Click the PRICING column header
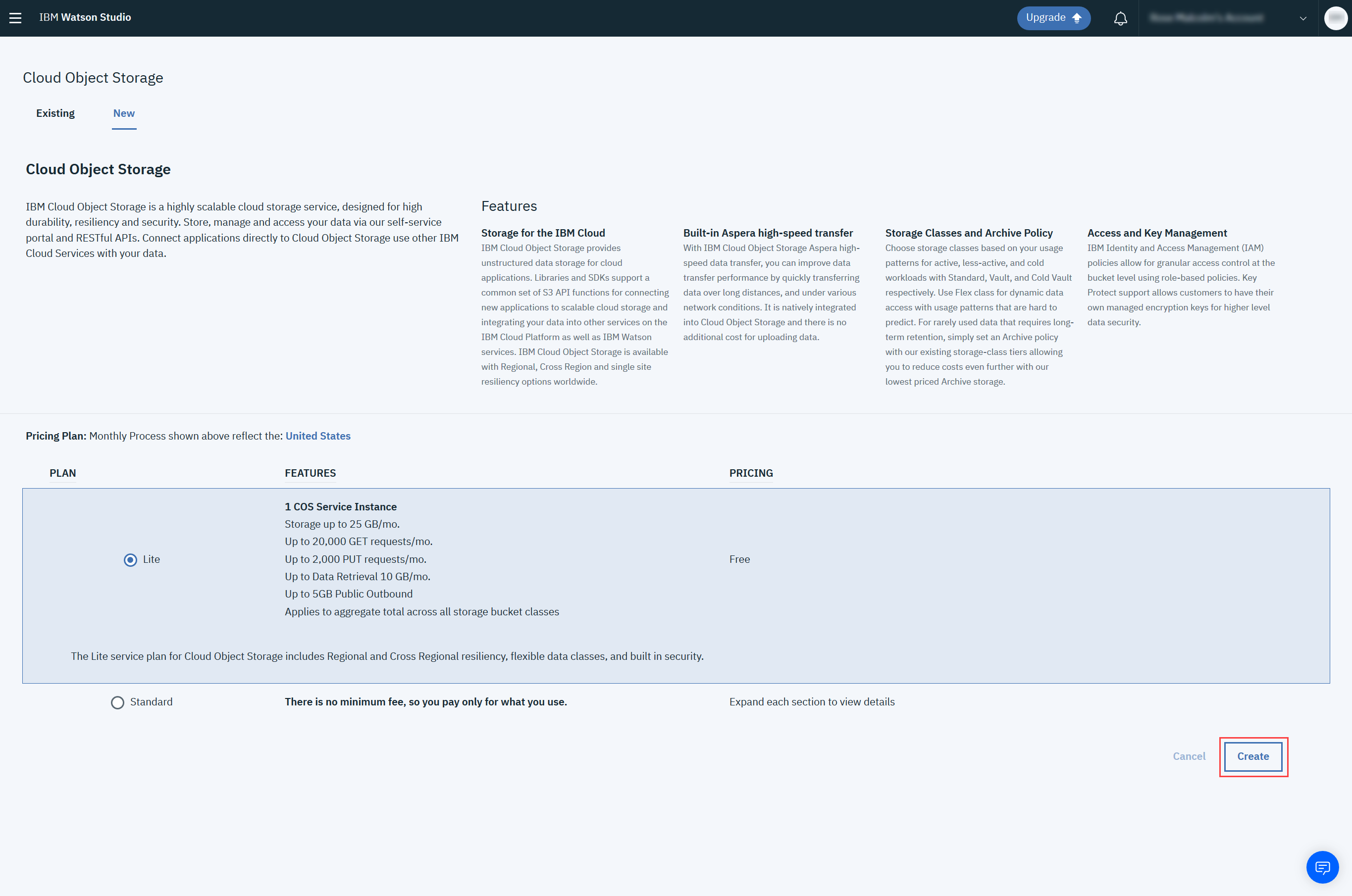 pos(751,473)
